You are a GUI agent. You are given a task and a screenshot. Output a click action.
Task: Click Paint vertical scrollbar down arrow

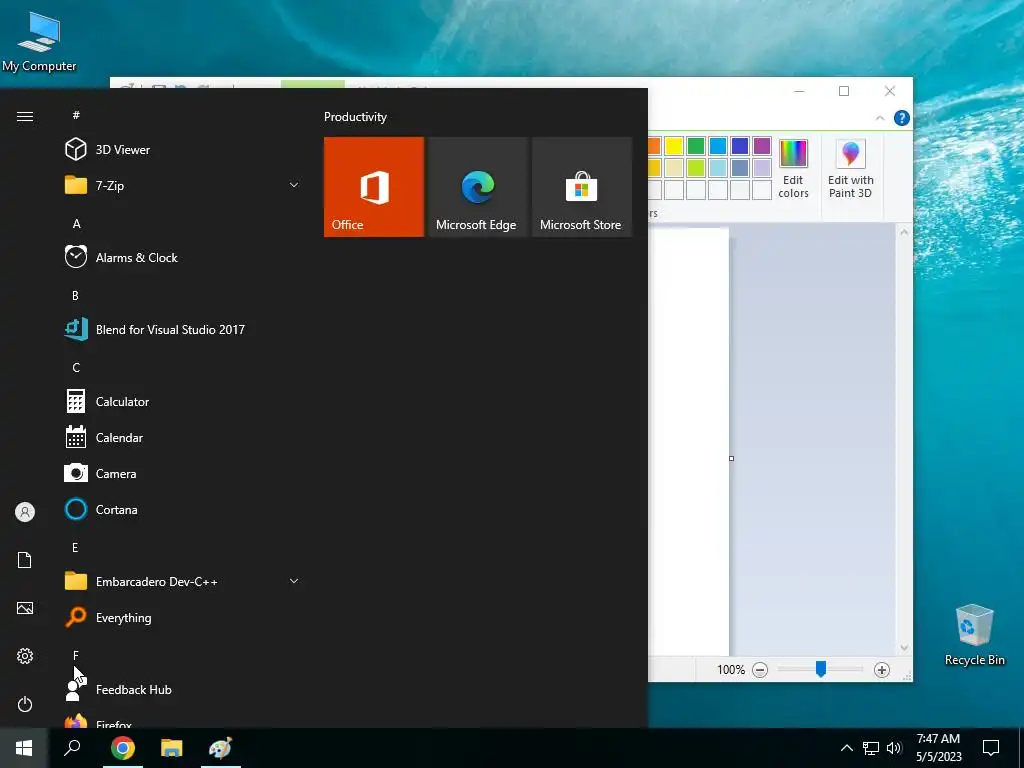(x=904, y=648)
